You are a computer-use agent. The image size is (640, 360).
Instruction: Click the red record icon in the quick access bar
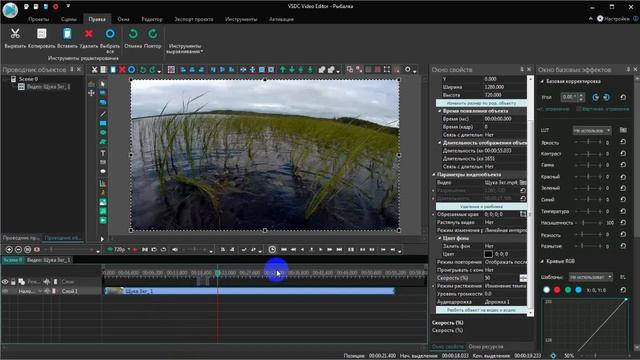point(56,7)
